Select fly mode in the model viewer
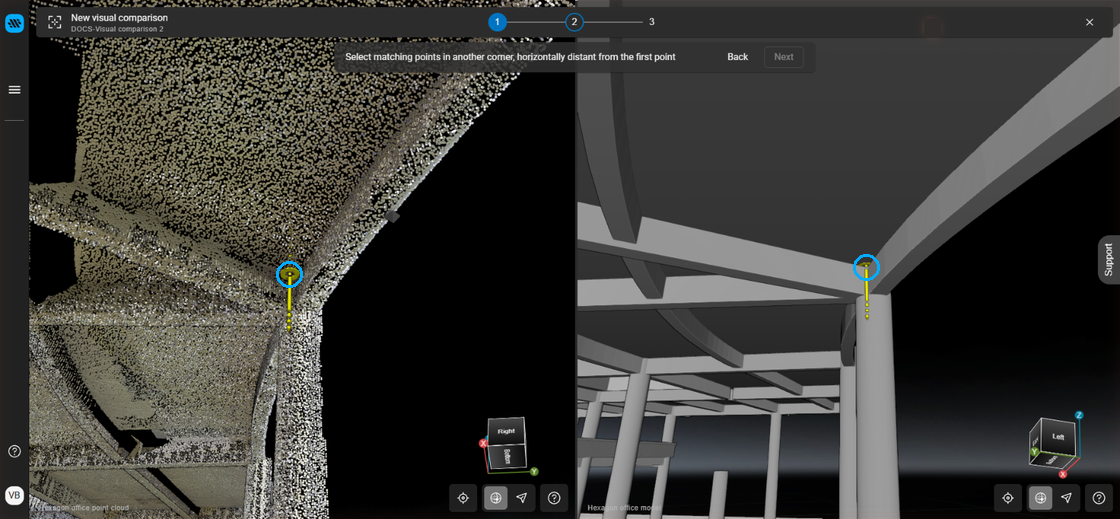 pos(1066,498)
